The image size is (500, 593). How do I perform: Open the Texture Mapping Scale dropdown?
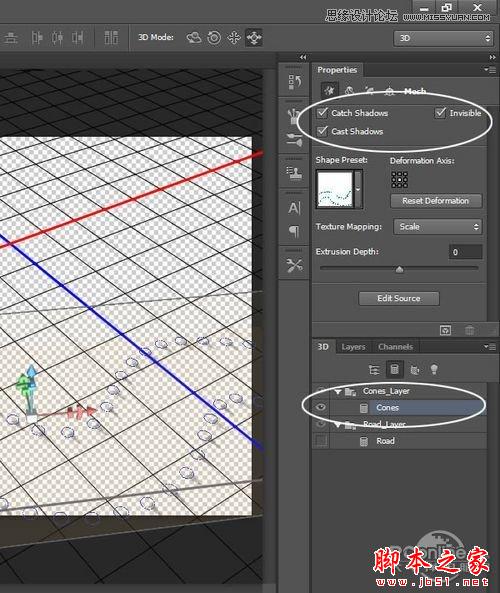[x=438, y=227]
